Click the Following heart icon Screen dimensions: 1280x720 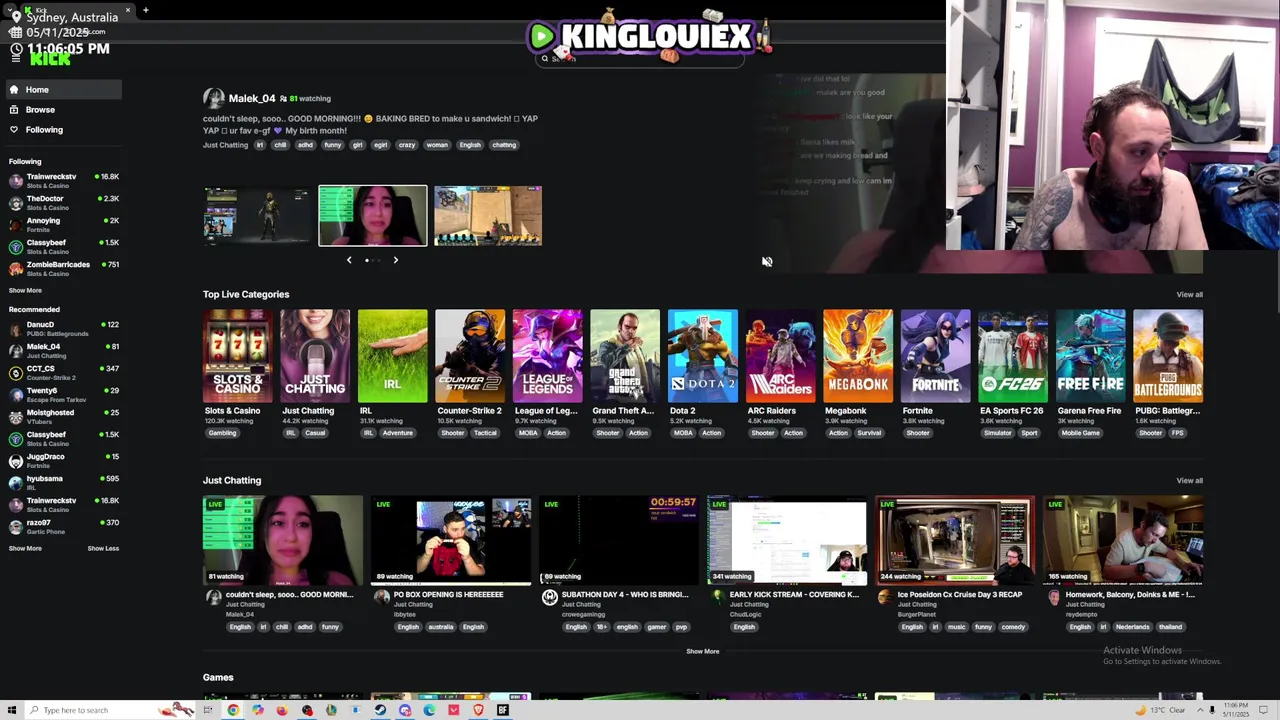(14, 130)
